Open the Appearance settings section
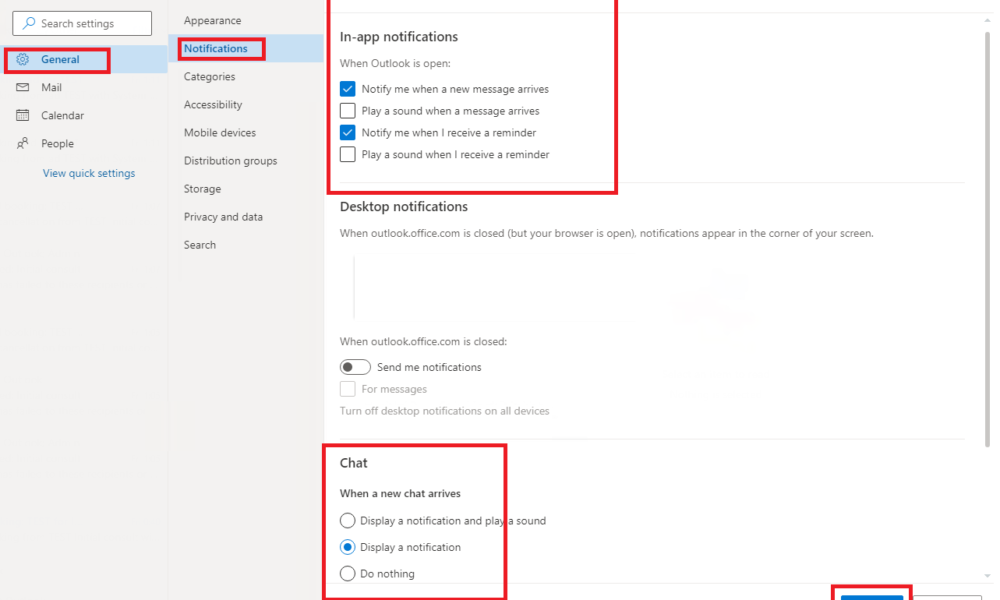Screen dimensions: 1000x600 [214, 20]
